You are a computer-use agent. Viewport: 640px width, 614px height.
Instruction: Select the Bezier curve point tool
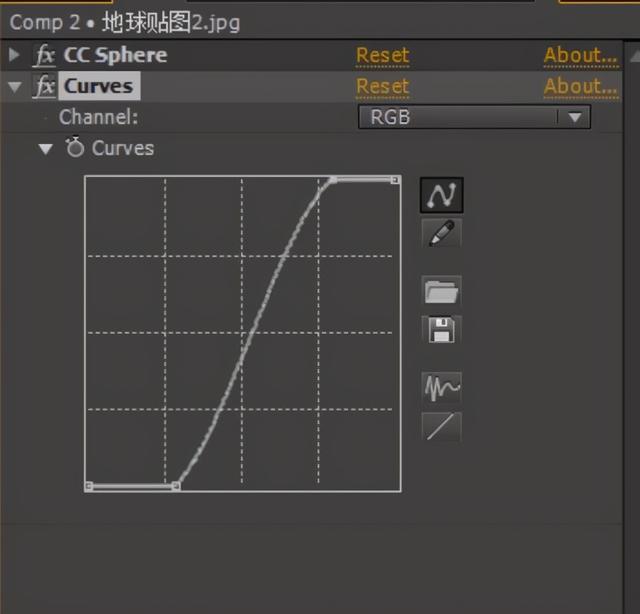pyautogui.click(x=442, y=195)
